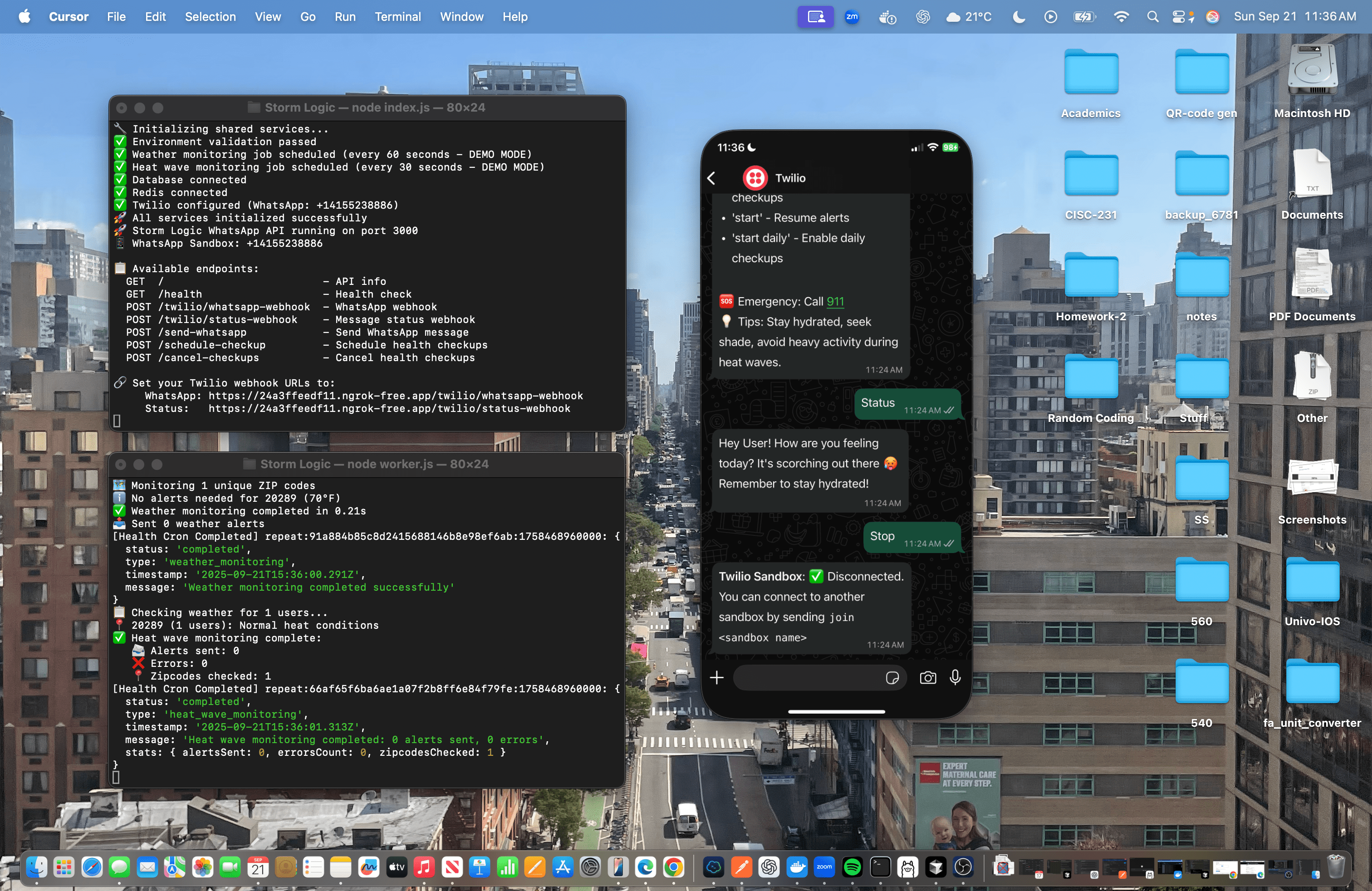Open Control Center toggles in menu bar
Viewport: 1372px width, 891px height.
[1178, 17]
